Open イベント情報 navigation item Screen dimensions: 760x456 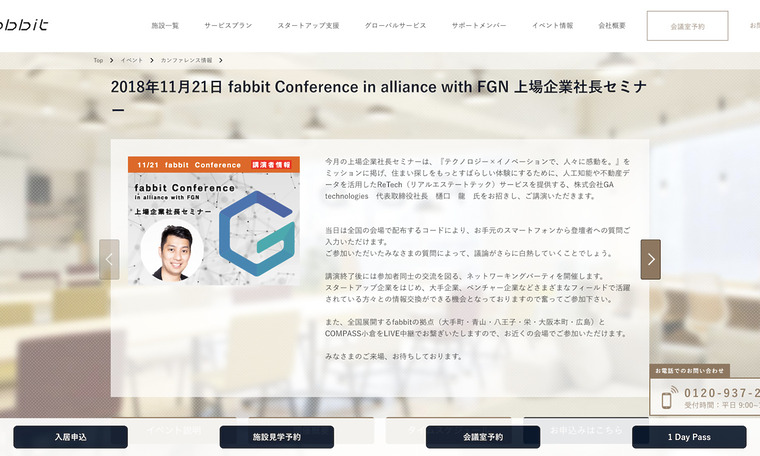552,26
